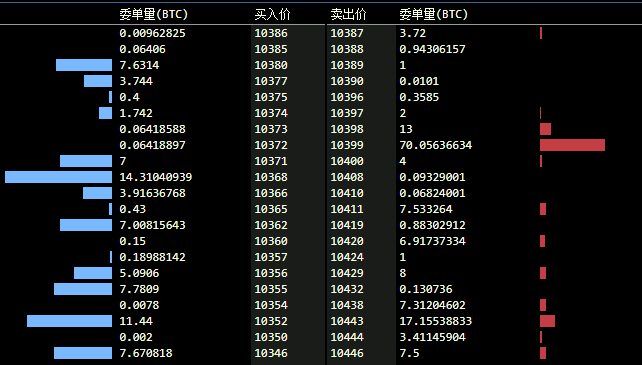Click ask amount 70.05636634
The image size is (642, 365).
click(436, 145)
